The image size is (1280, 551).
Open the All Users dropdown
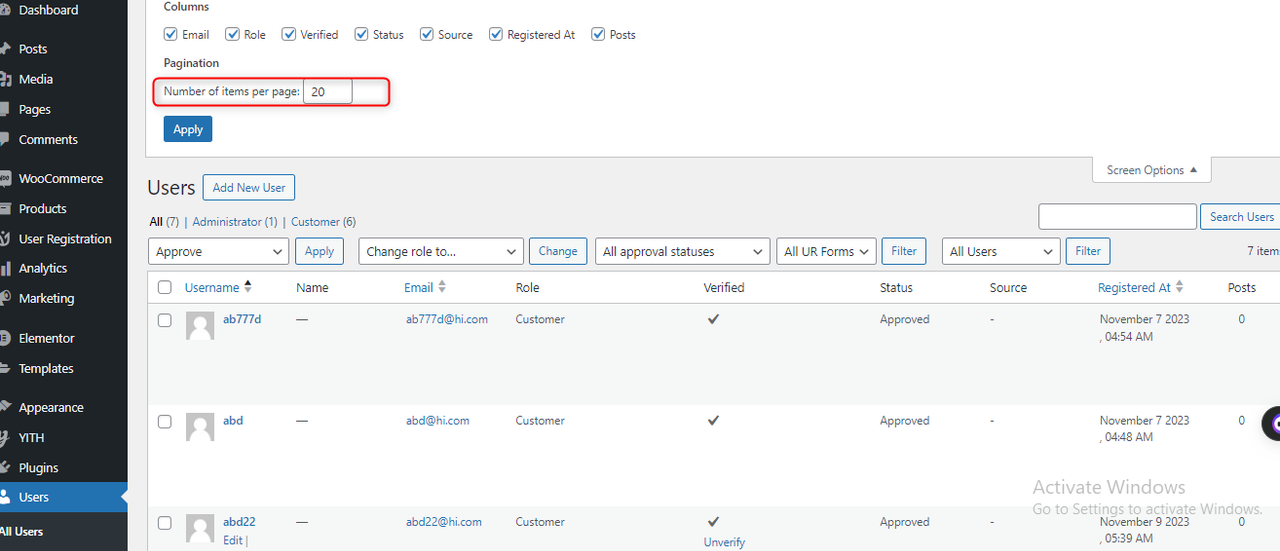tap(1001, 252)
